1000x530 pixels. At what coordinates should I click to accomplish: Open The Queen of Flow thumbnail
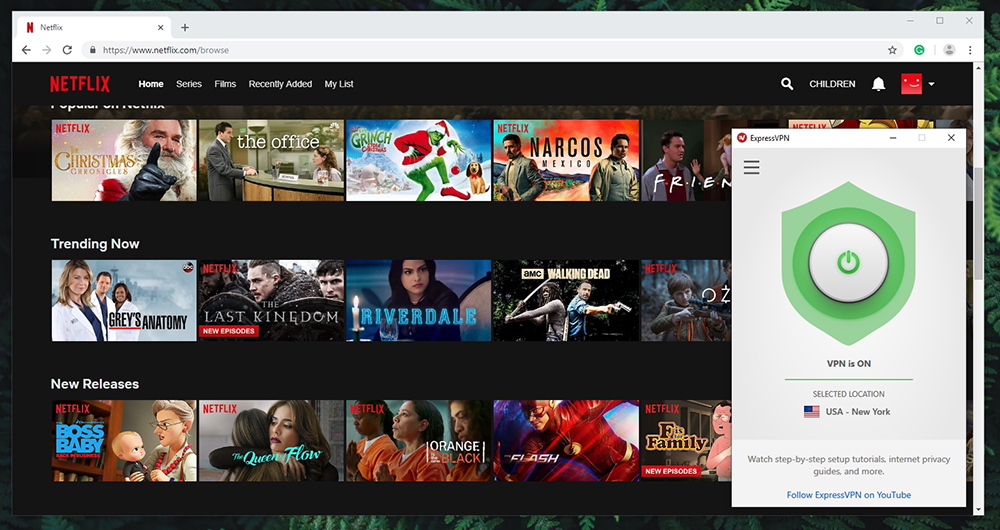coord(271,441)
